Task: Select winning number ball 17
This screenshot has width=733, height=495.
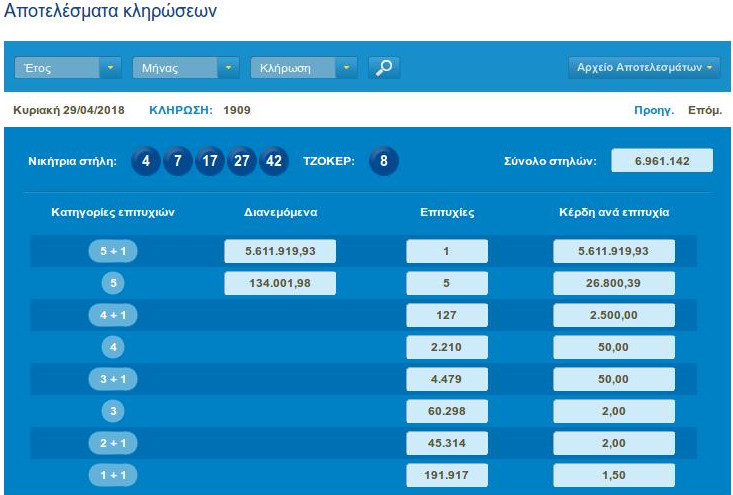Action: tap(210, 160)
